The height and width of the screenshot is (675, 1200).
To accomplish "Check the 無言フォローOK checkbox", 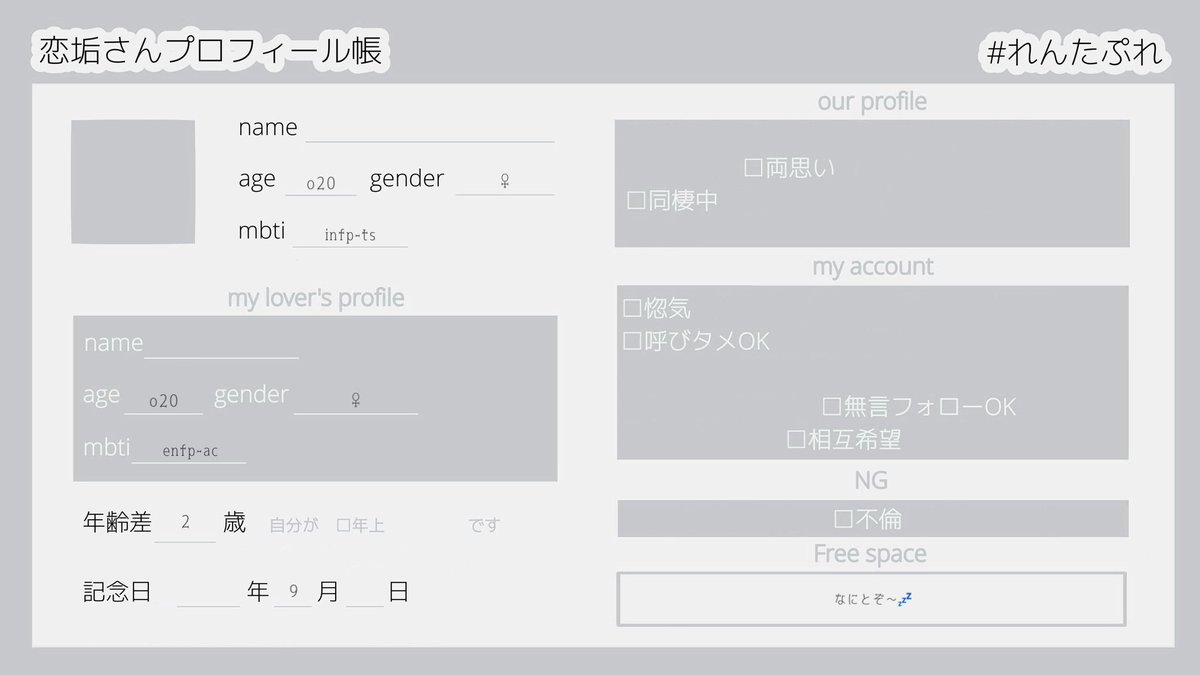I will [x=832, y=407].
